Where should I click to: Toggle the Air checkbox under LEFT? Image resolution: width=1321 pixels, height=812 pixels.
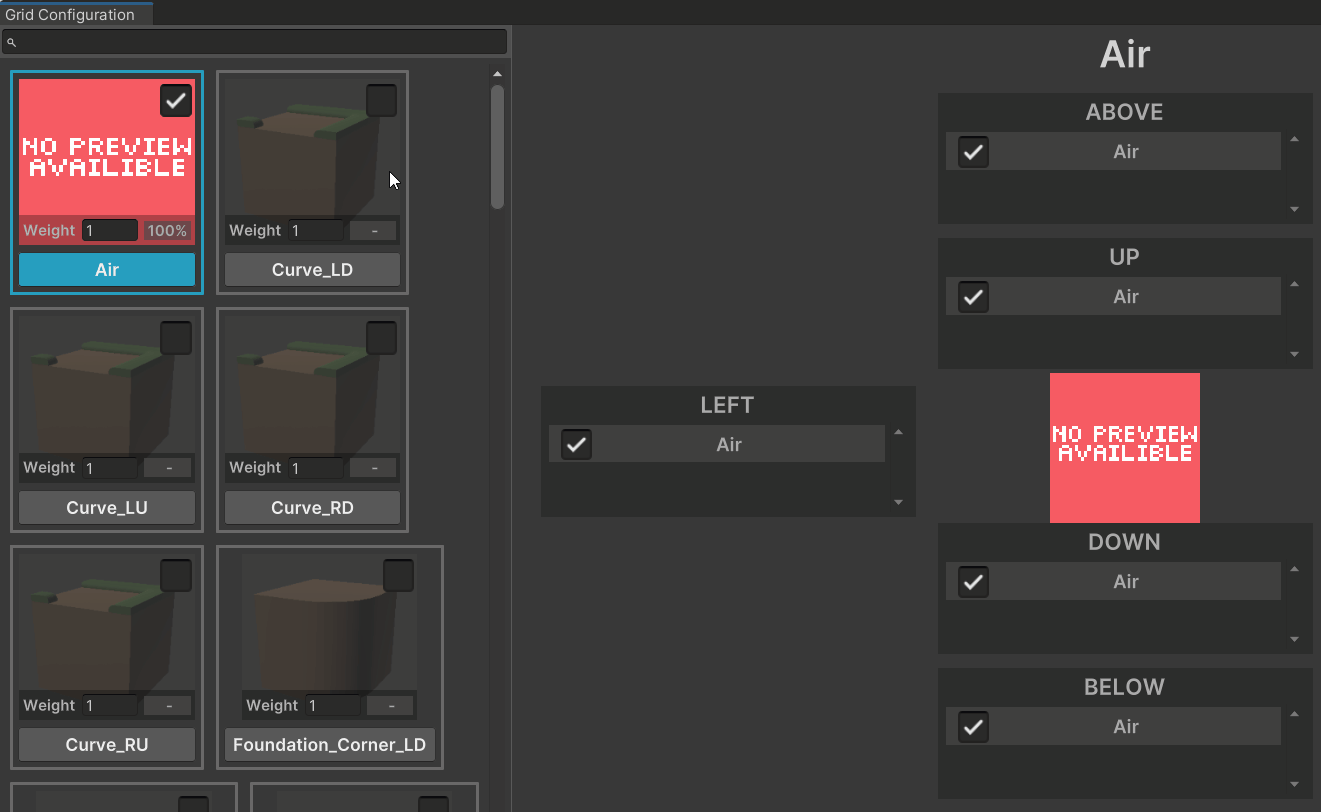click(x=576, y=445)
